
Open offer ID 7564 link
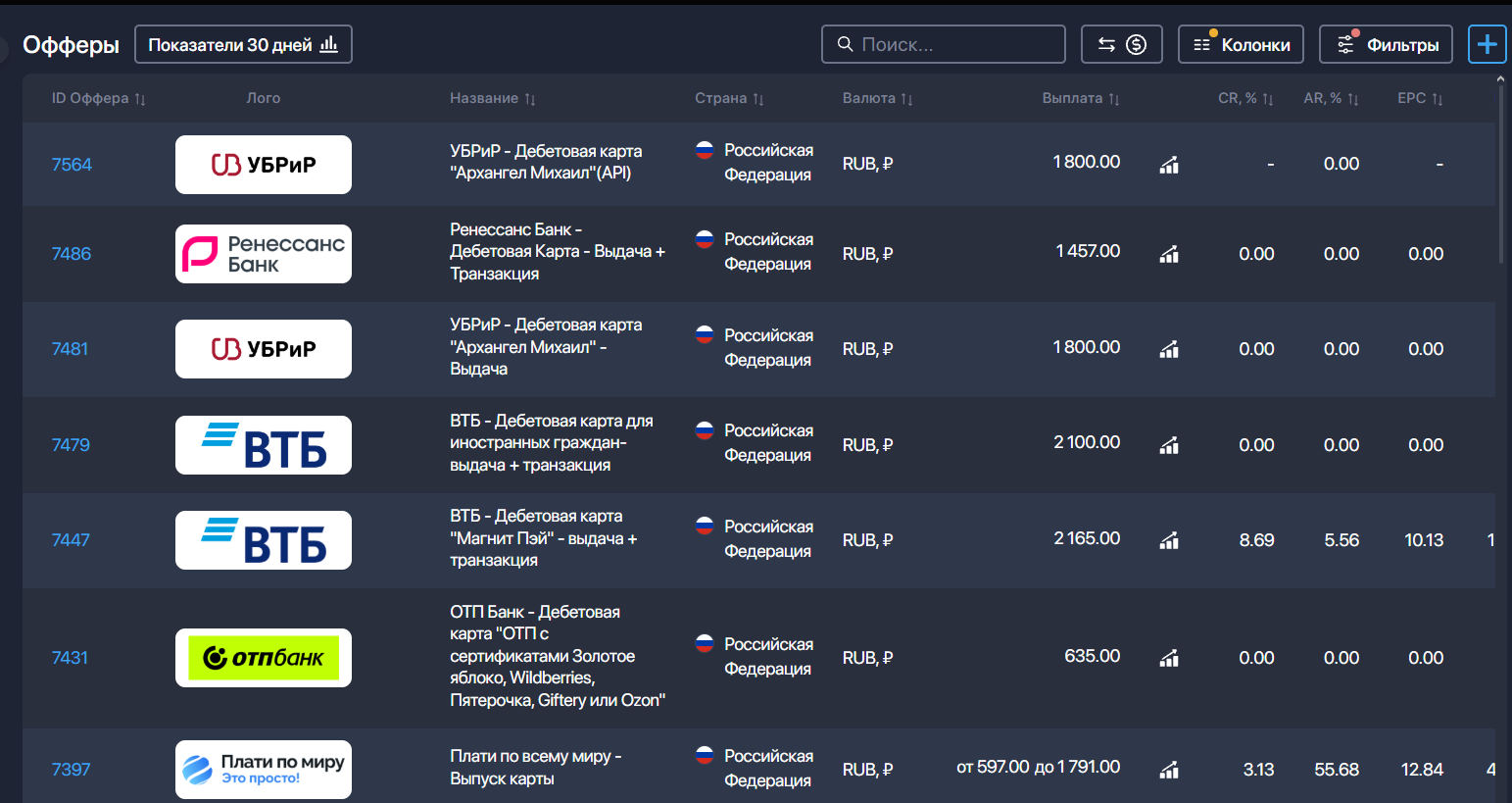[72, 165]
